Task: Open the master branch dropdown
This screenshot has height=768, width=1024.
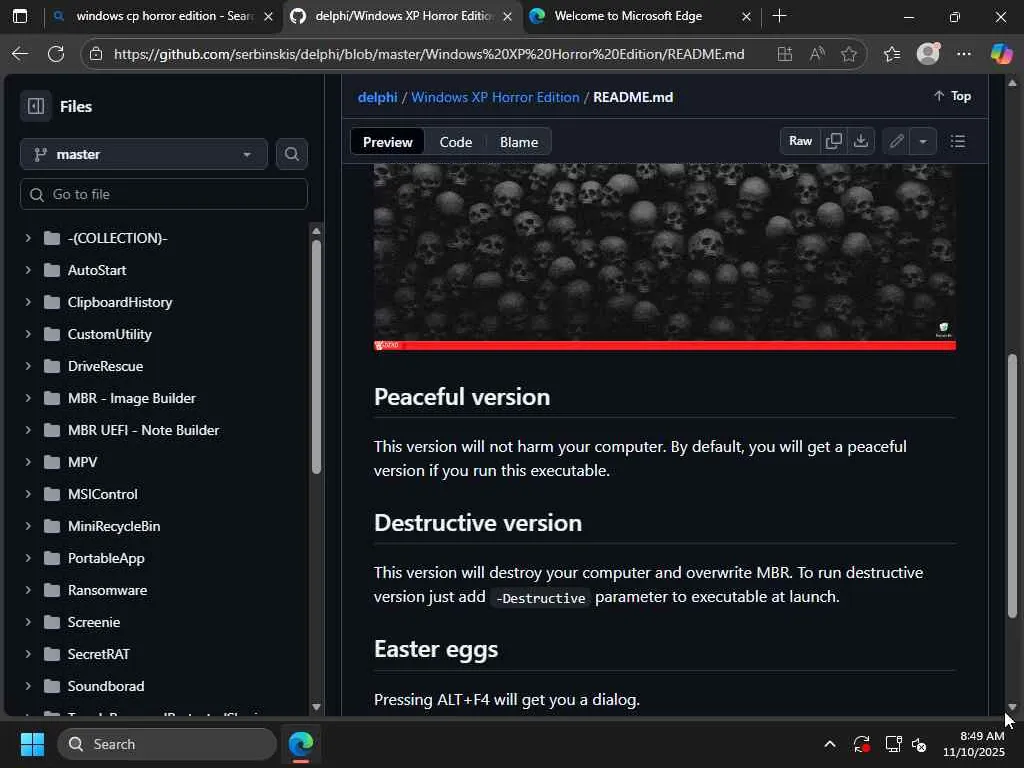Action: (144, 154)
